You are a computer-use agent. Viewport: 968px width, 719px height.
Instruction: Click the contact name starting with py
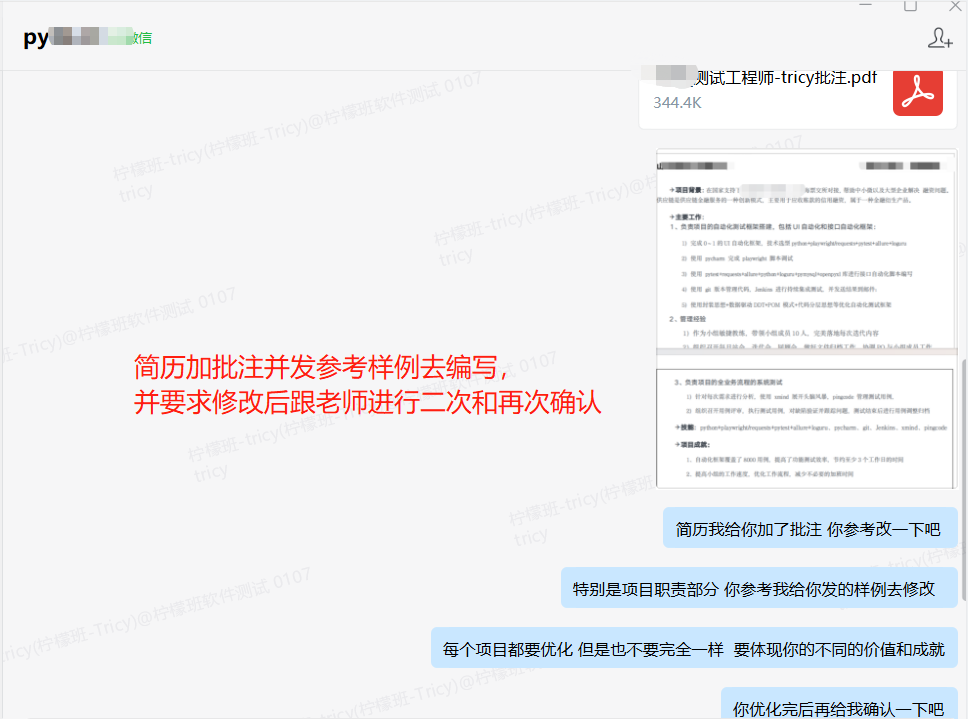(36, 38)
